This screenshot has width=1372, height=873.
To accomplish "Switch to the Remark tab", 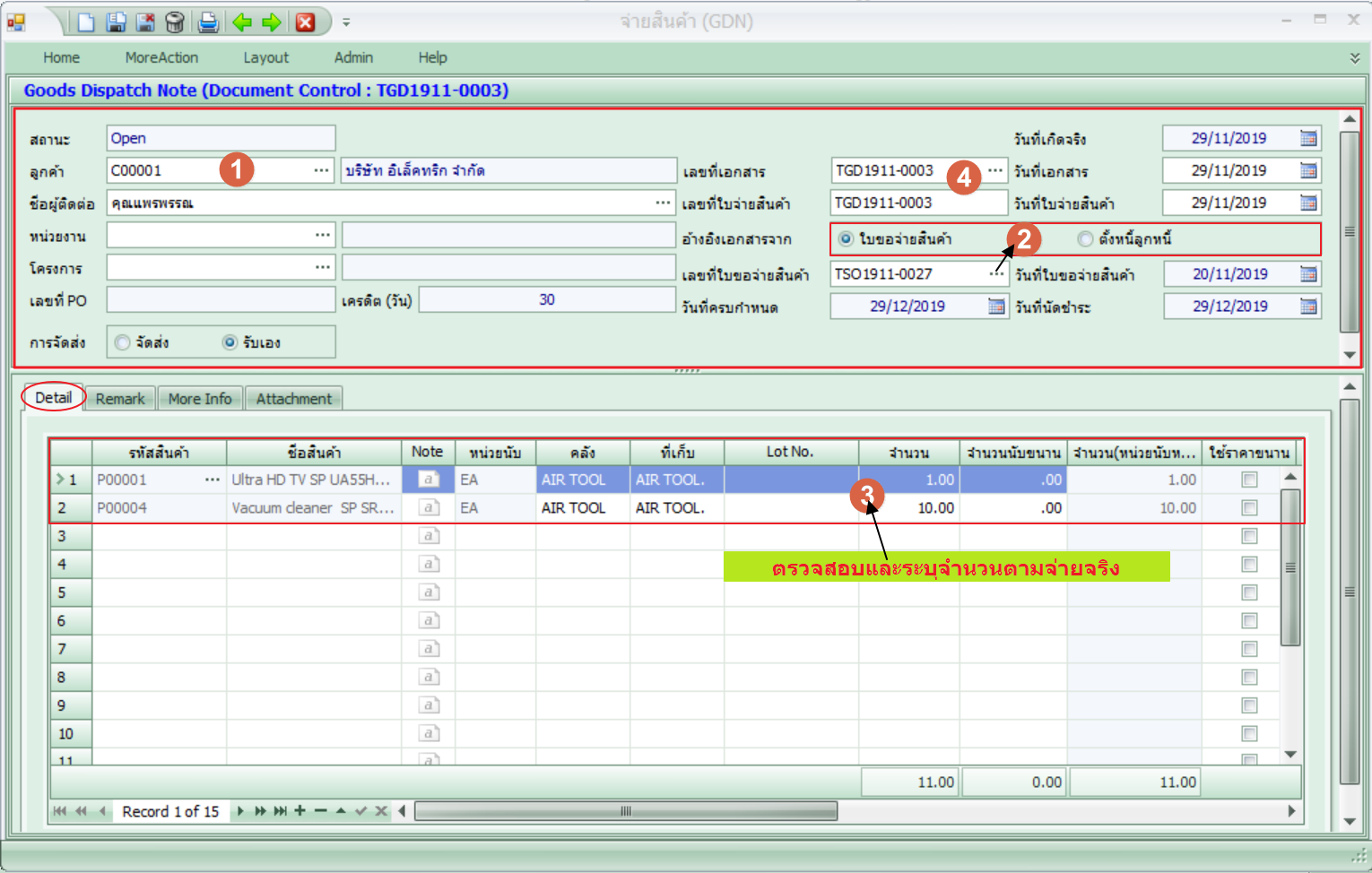I will tap(120, 399).
